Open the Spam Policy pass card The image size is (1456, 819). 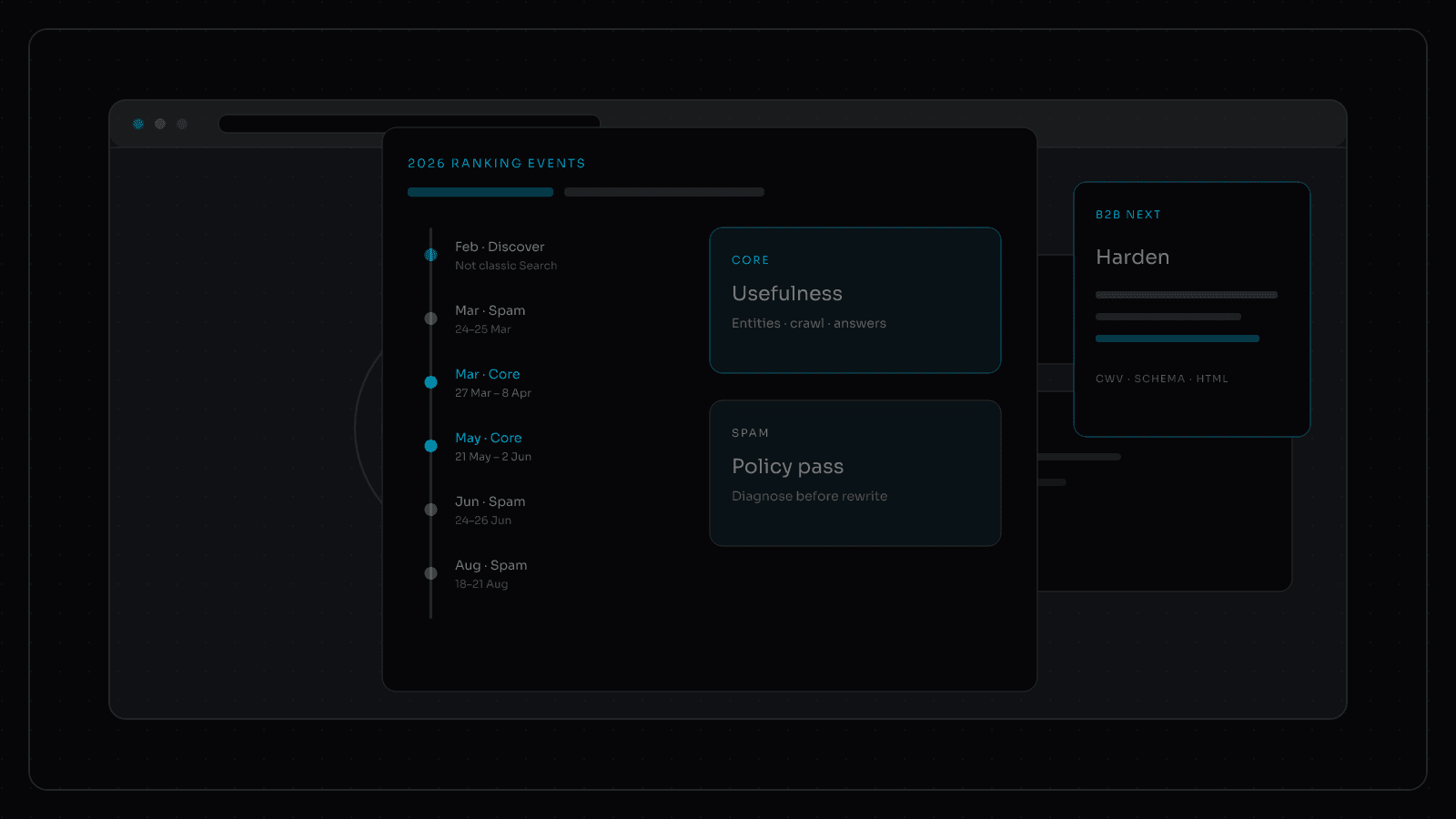coord(855,473)
